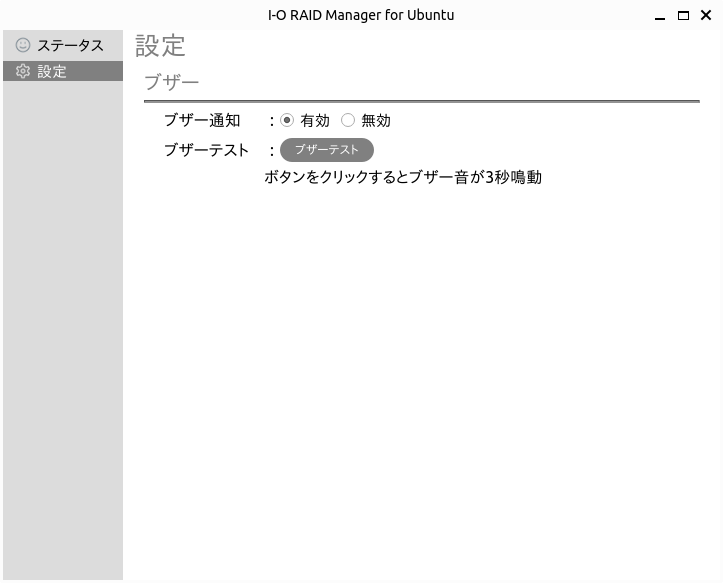
Task: Enable buzzer notification with 有効 radio
Action: (x=287, y=120)
